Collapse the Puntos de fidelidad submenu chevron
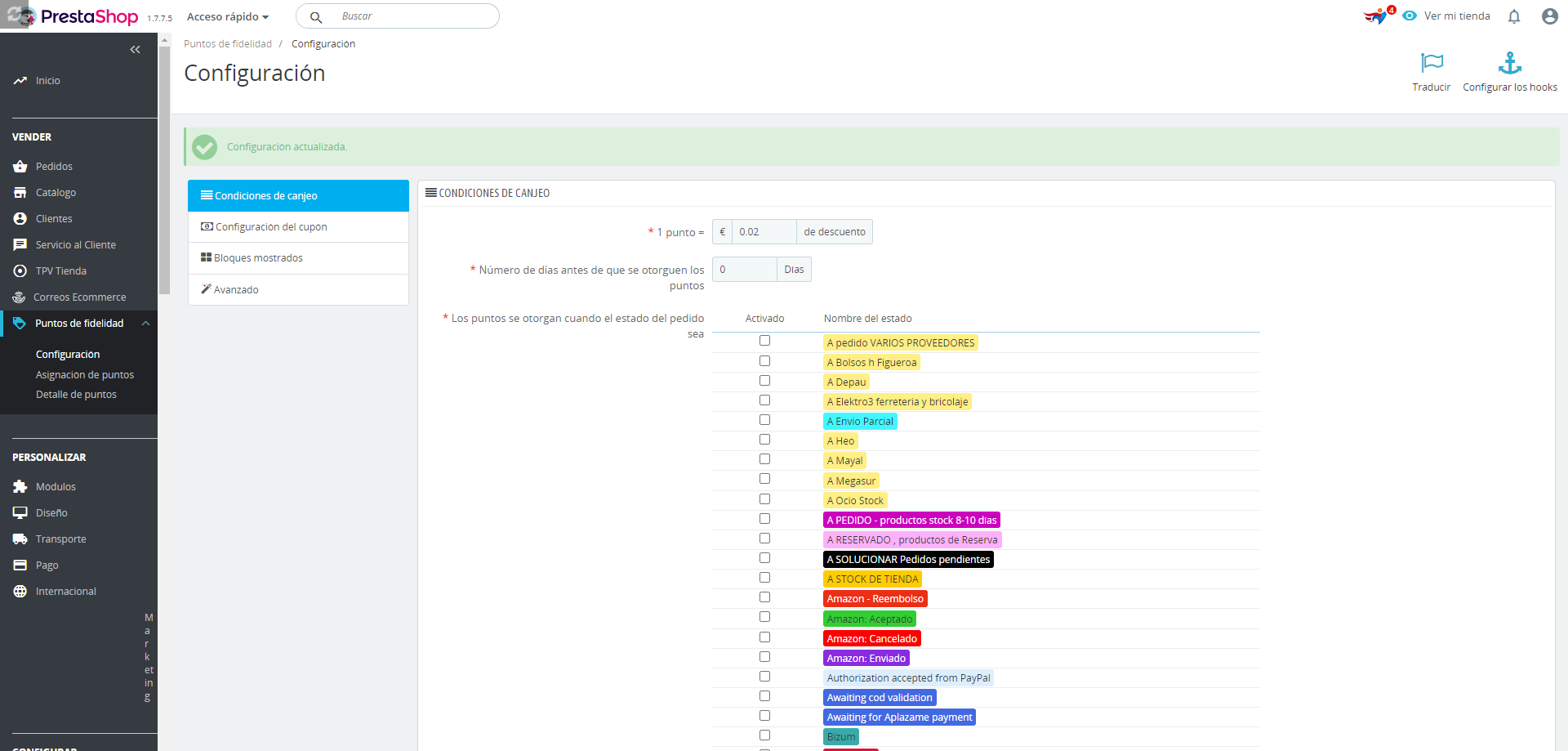 coord(145,324)
